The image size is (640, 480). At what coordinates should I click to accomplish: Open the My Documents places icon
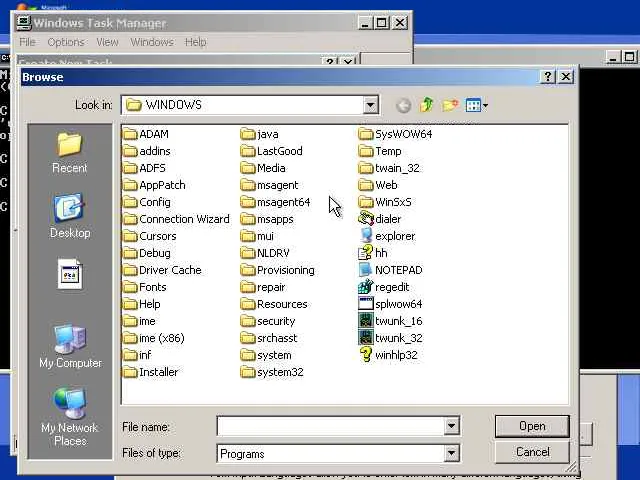[x=70, y=274]
